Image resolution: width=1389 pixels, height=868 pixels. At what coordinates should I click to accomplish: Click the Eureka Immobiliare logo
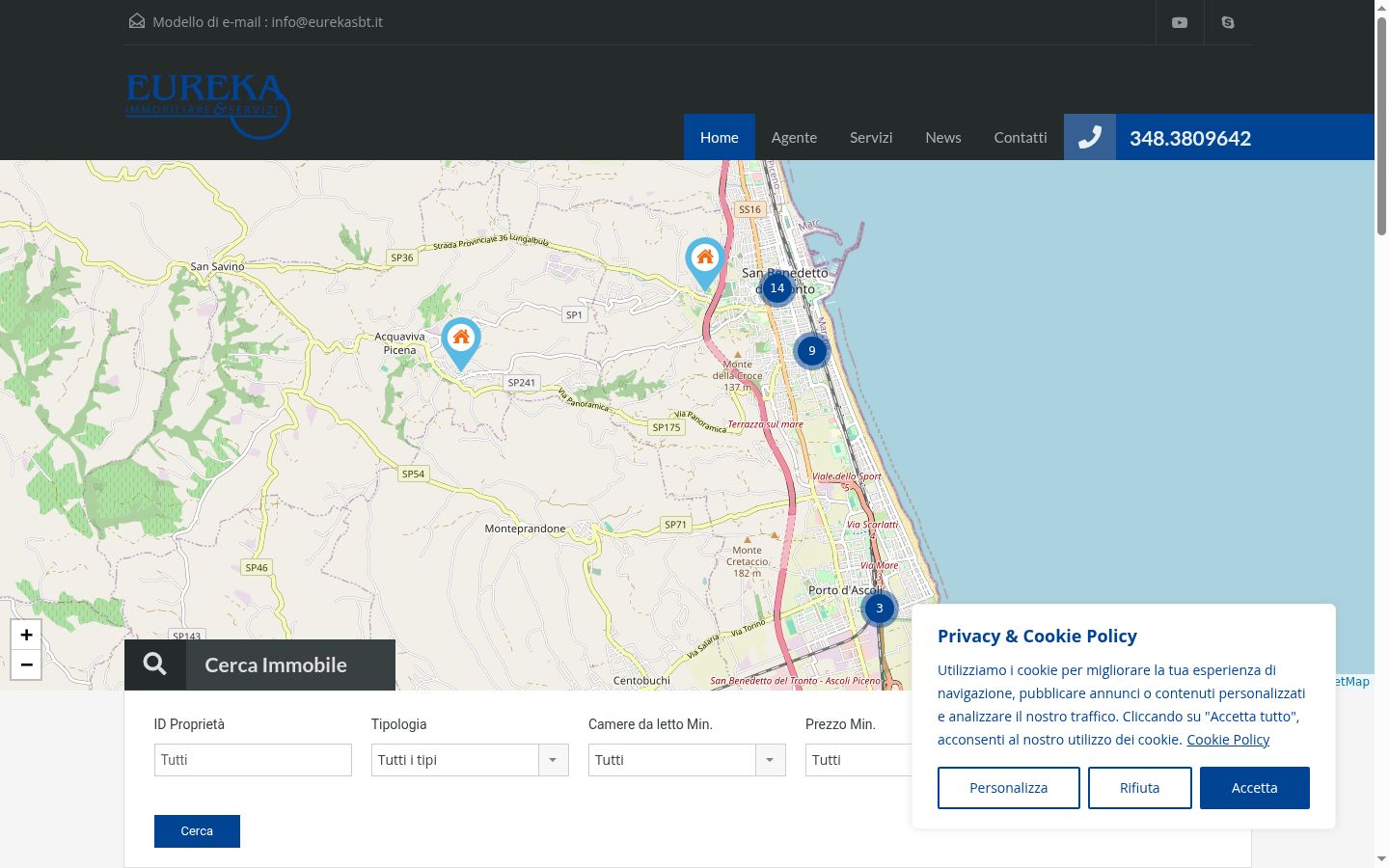[207, 106]
